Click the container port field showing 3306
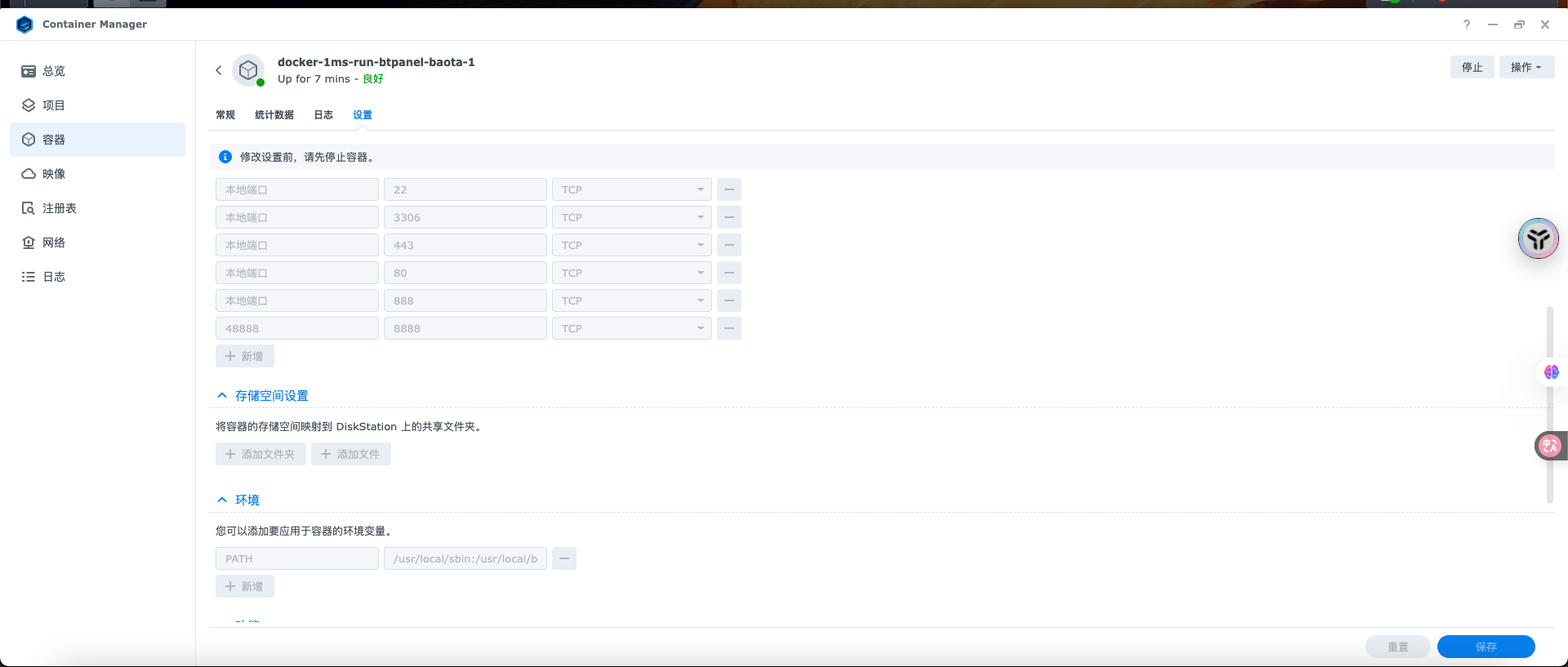The image size is (1568, 667). [465, 217]
